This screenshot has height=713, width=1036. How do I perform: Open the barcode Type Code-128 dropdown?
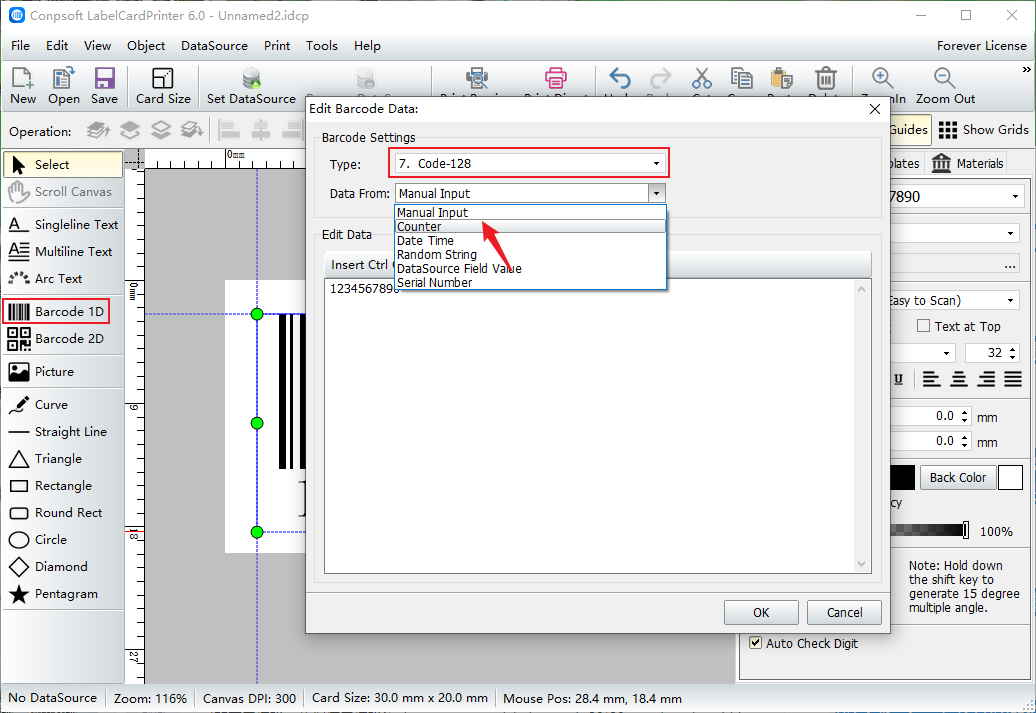[x=529, y=163]
